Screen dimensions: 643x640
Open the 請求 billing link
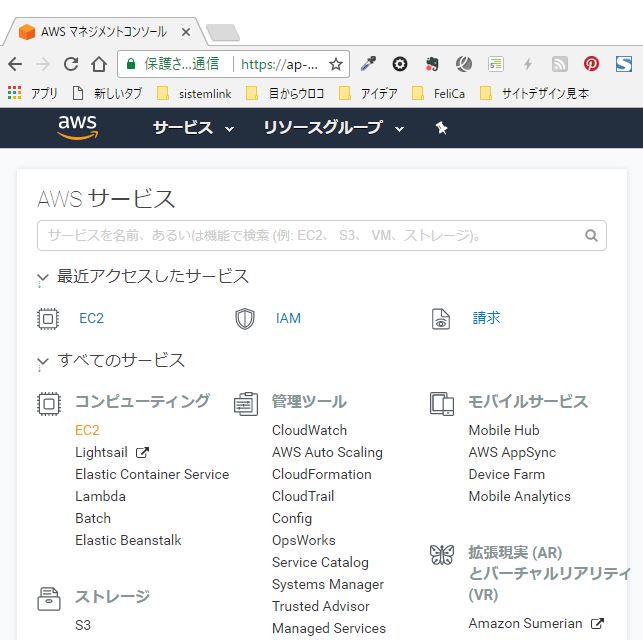tap(486, 318)
